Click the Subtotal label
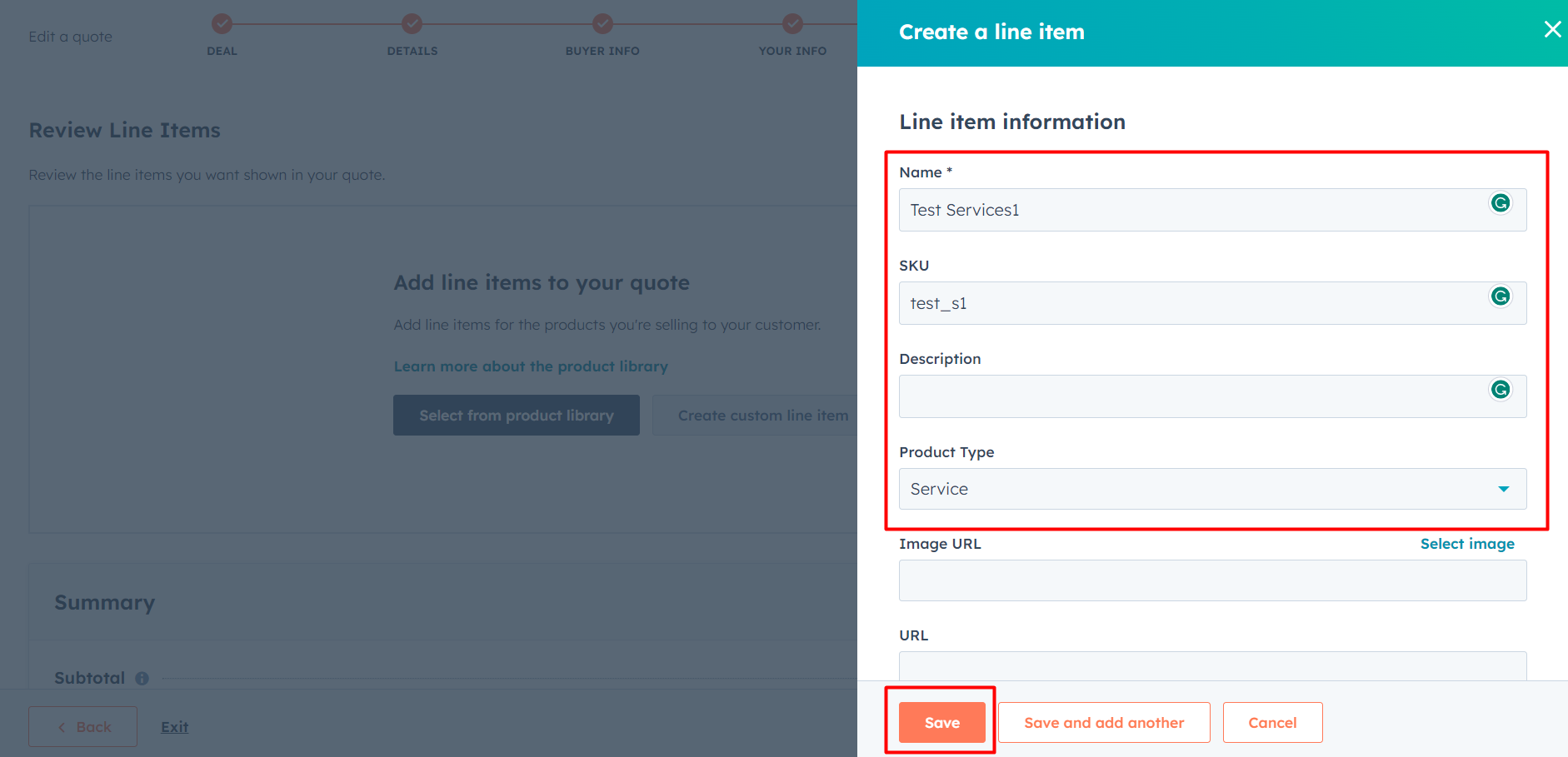 pyautogui.click(x=90, y=678)
